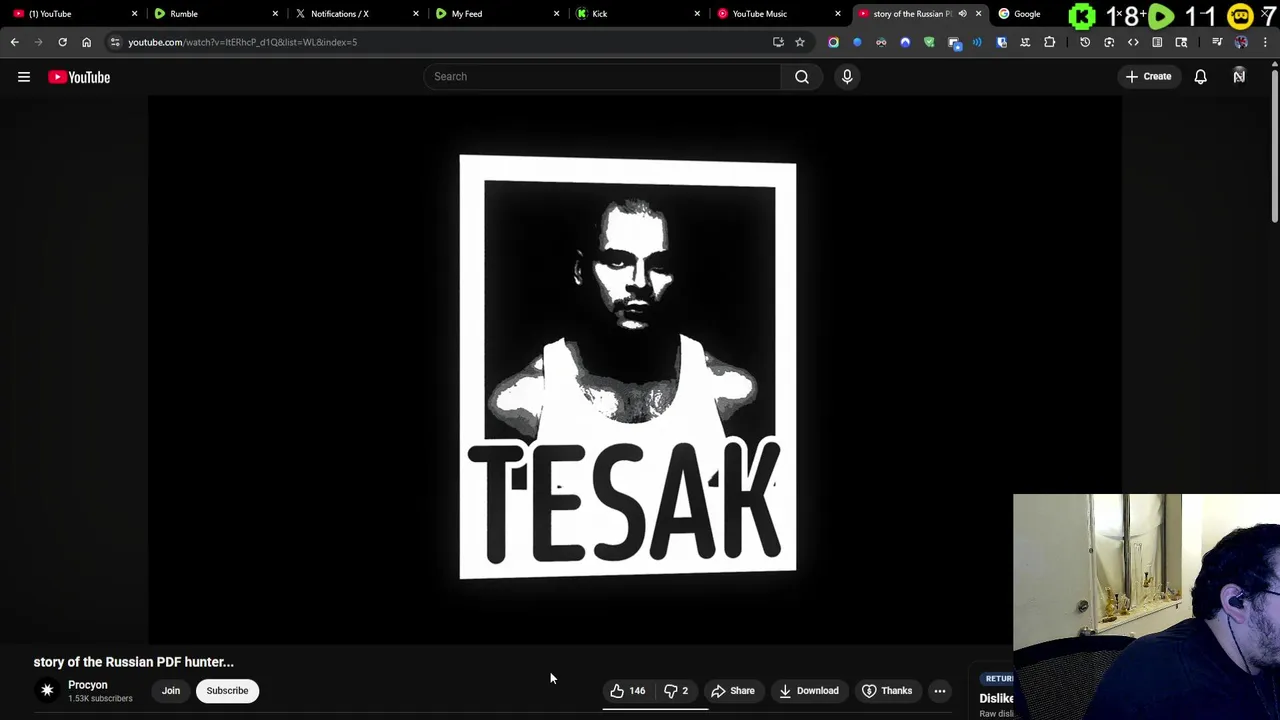
Task: Click the Create button
Action: tap(1148, 76)
